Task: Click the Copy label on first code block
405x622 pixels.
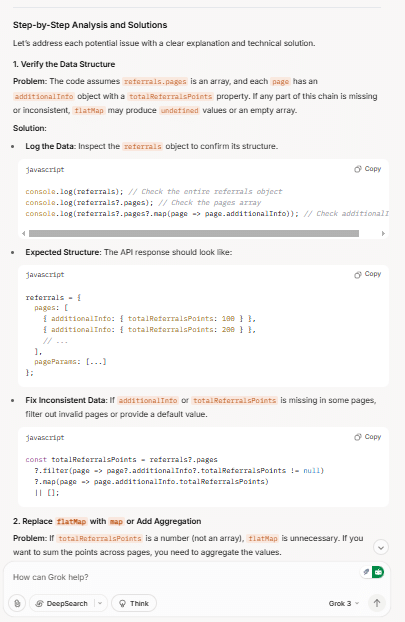Action: [x=372, y=169]
